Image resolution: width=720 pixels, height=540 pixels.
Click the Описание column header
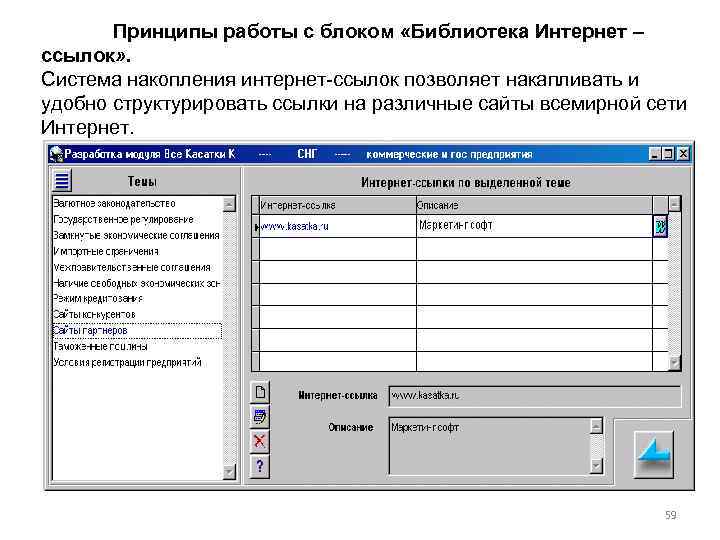pyautogui.click(x=534, y=205)
